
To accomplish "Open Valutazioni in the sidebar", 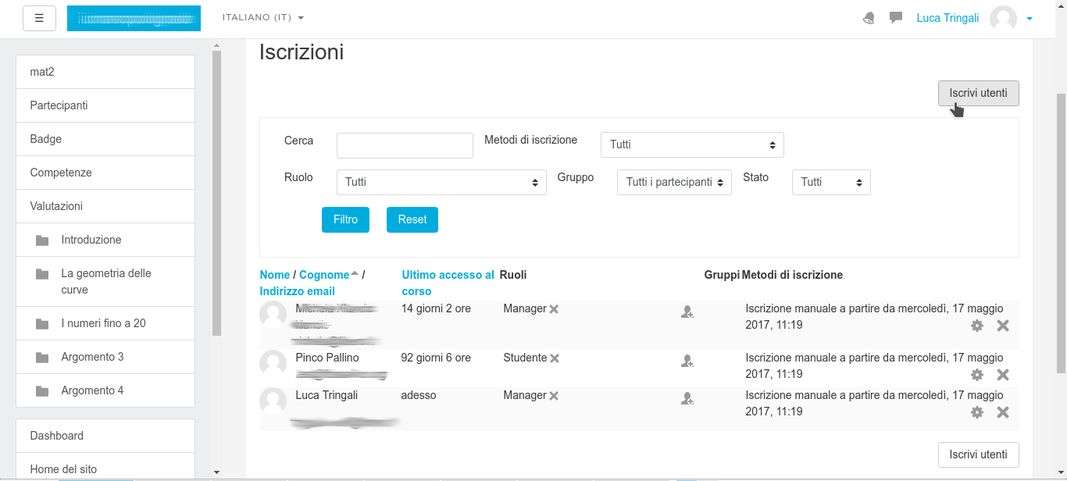I will coord(105,206).
